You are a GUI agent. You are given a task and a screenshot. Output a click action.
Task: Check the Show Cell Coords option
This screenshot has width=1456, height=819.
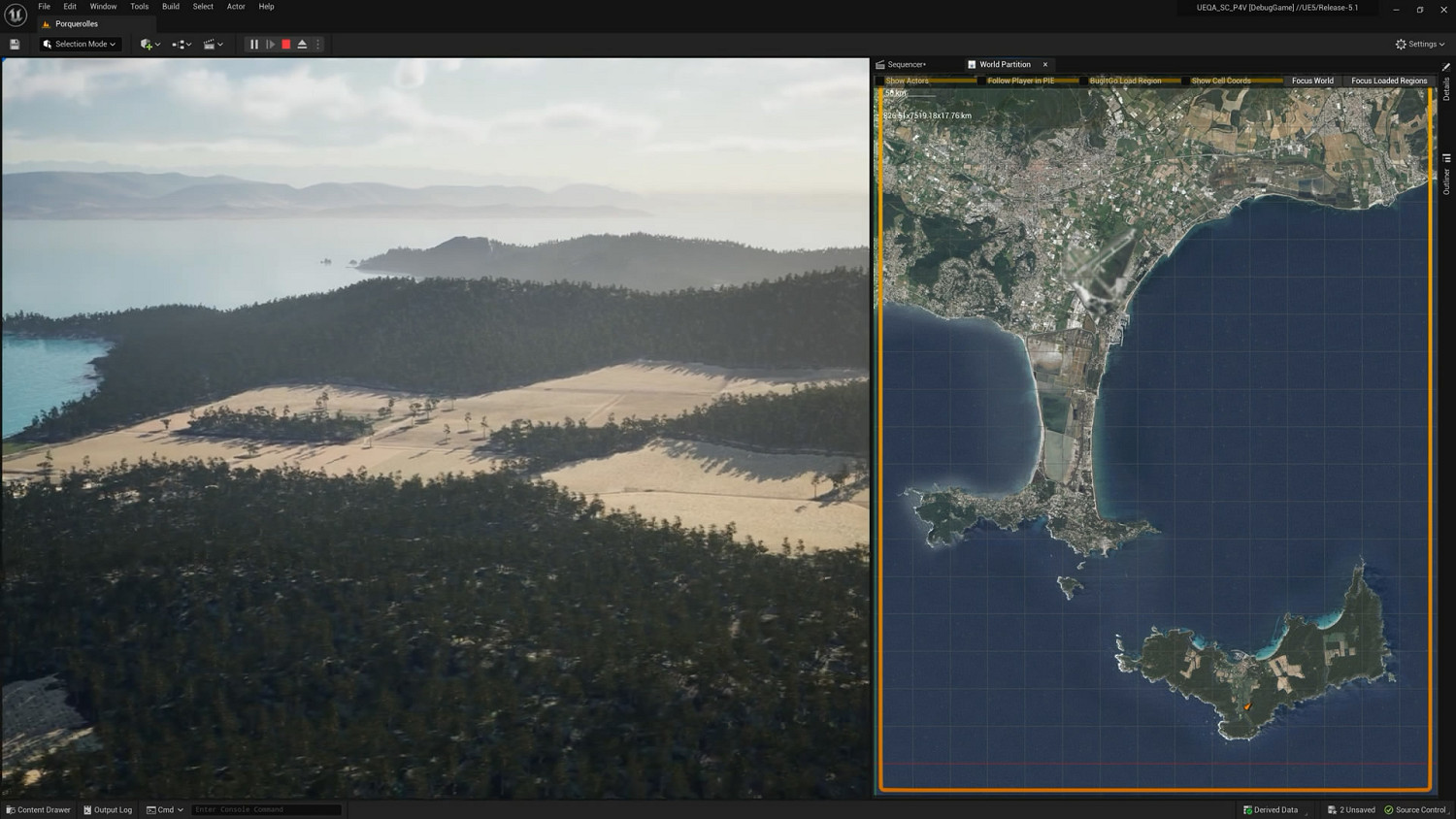1185,82
